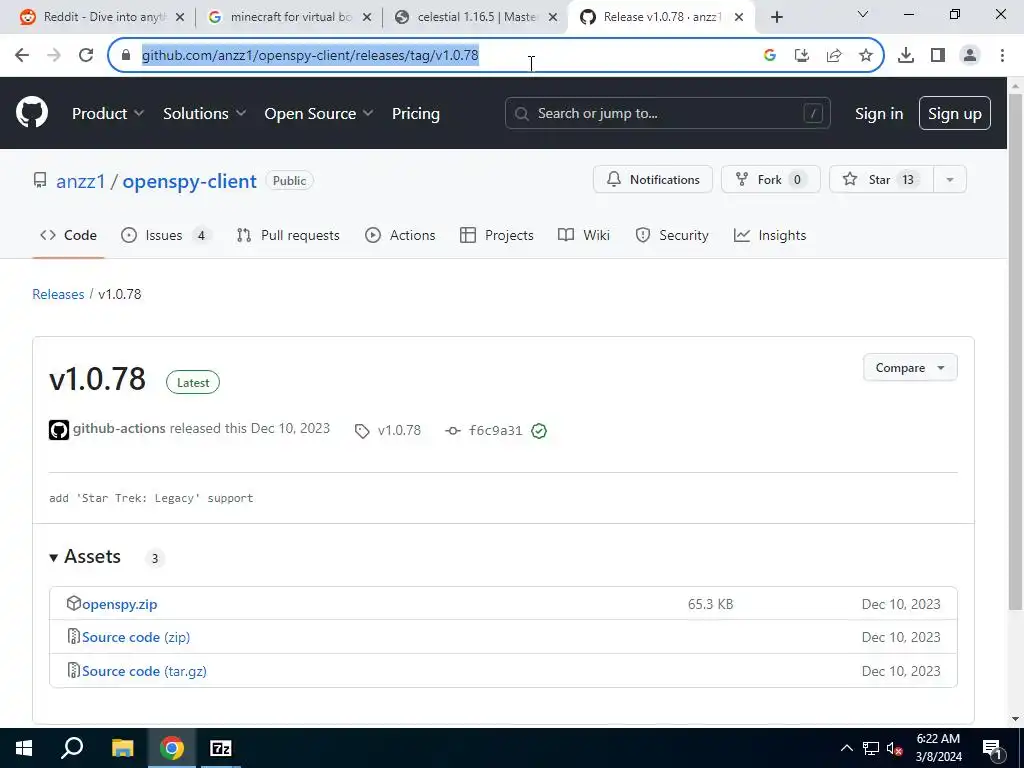
Task: Click the network tray icon
Action: 871,748
